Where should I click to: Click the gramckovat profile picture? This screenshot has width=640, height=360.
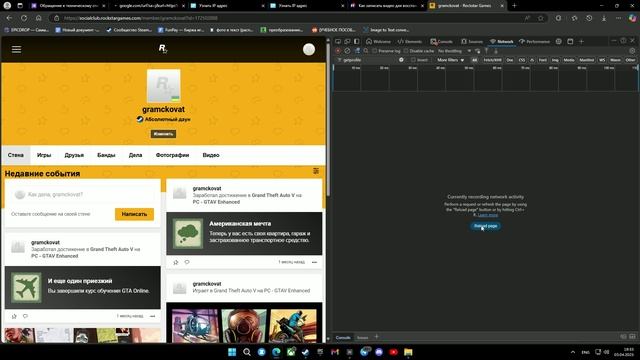point(163,86)
